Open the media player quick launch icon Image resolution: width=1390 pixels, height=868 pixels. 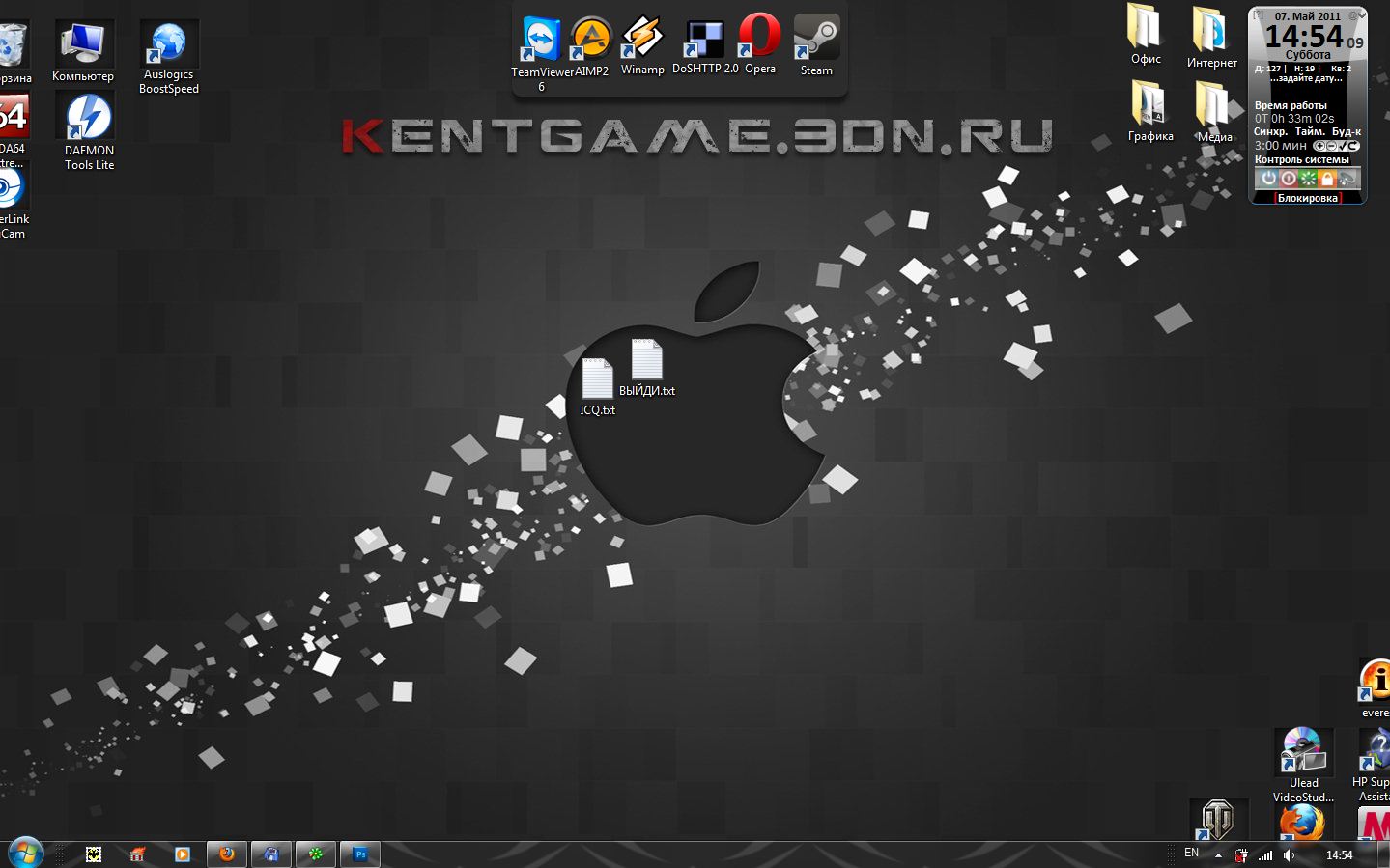(182, 854)
